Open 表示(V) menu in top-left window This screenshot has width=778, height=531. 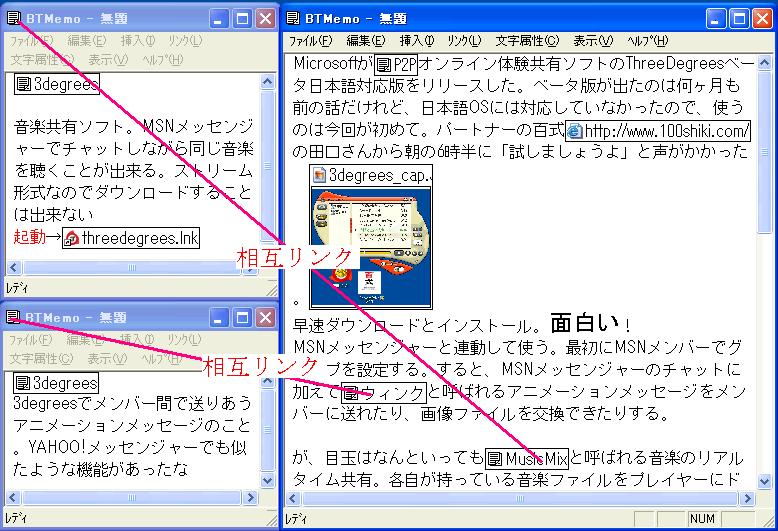[x=108, y=60]
